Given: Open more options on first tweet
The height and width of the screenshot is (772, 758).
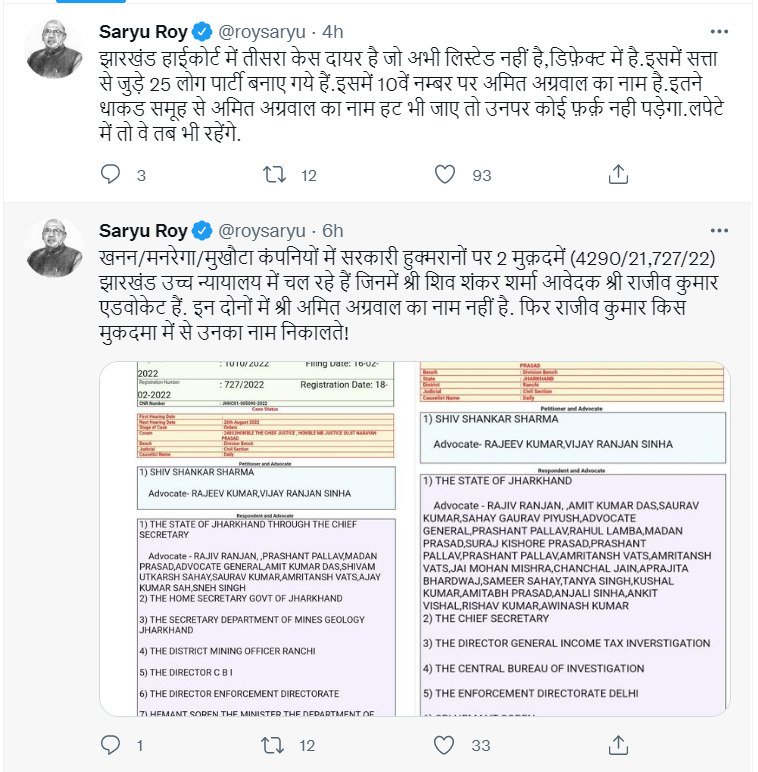Looking at the screenshot, I should pyautogui.click(x=719, y=32).
